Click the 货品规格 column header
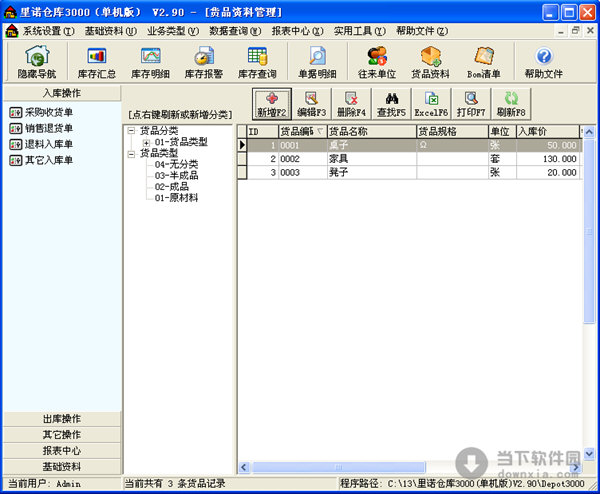600x494 pixels. pyautogui.click(x=453, y=132)
